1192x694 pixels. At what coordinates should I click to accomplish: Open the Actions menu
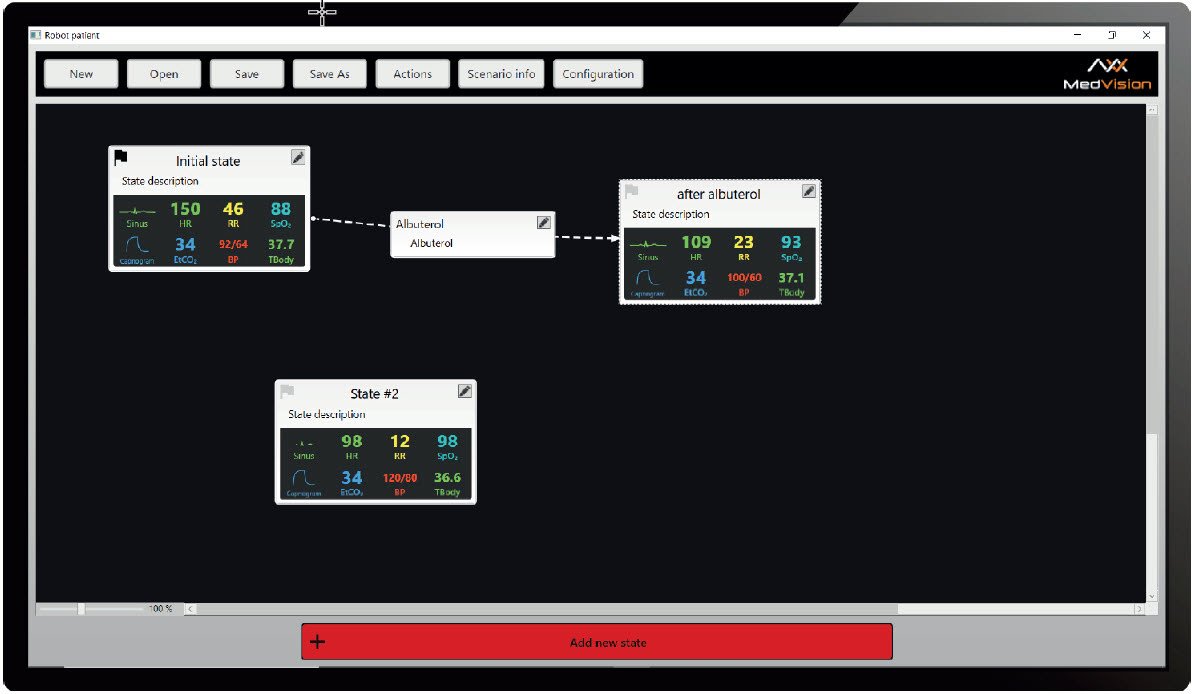412,74
